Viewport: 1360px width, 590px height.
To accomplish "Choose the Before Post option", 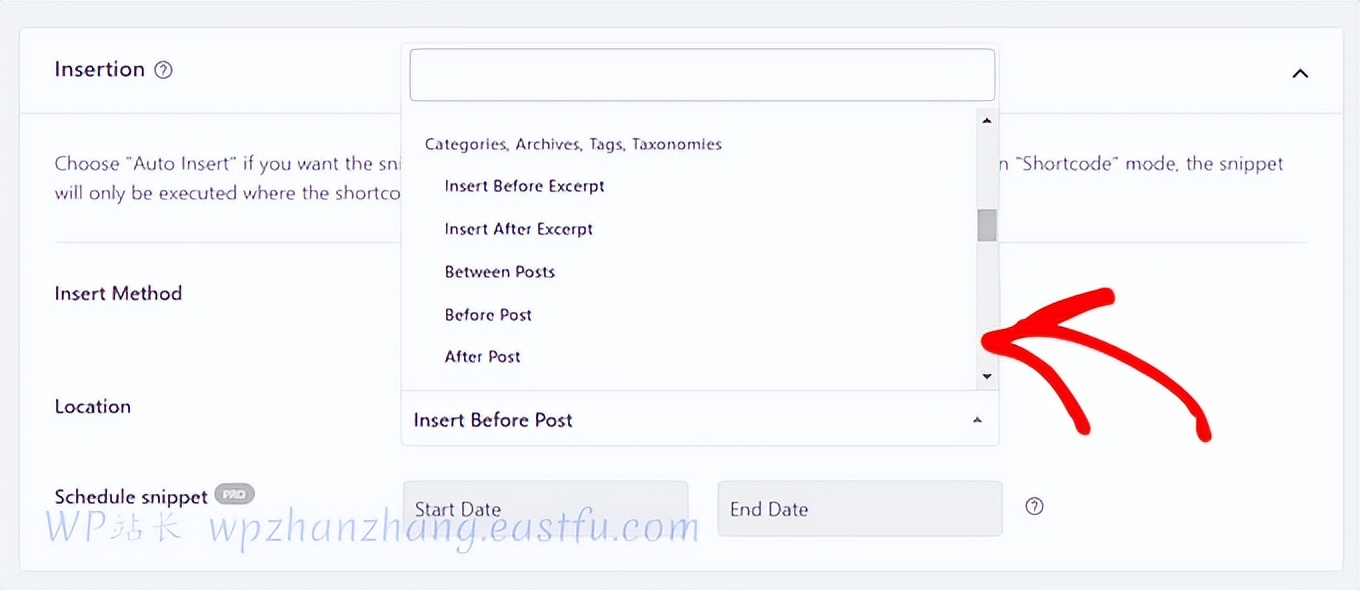I will pos(488,315).
